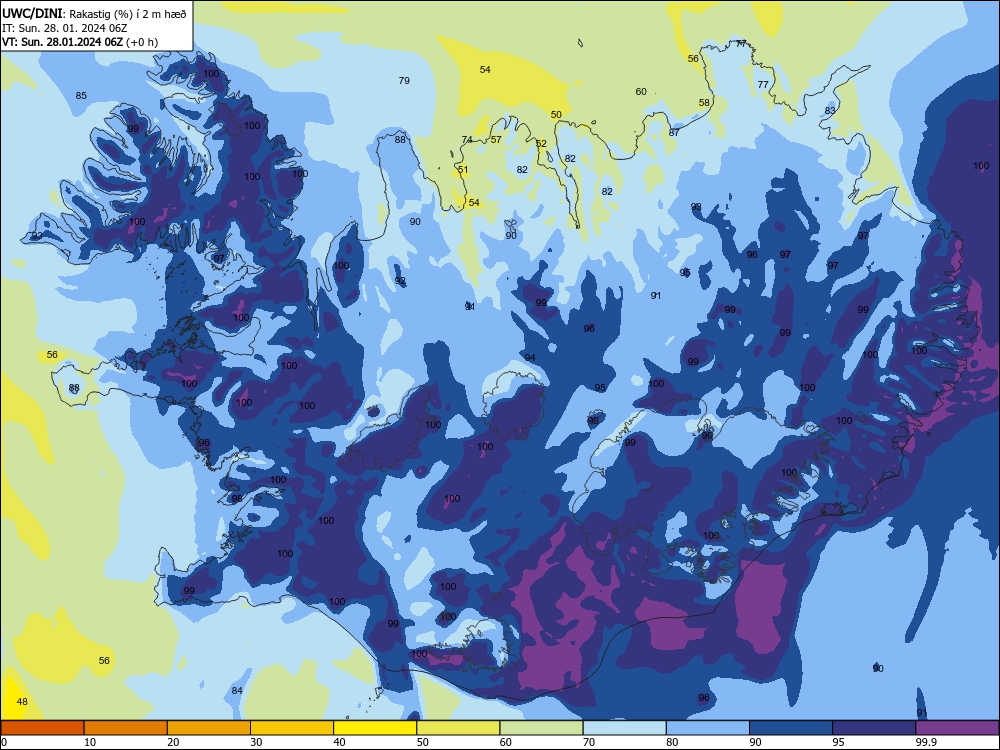Click the map value 48 in the yellow area
Image resolution: width=1000 pixels, height=750 pixels.
click(22, 702)
